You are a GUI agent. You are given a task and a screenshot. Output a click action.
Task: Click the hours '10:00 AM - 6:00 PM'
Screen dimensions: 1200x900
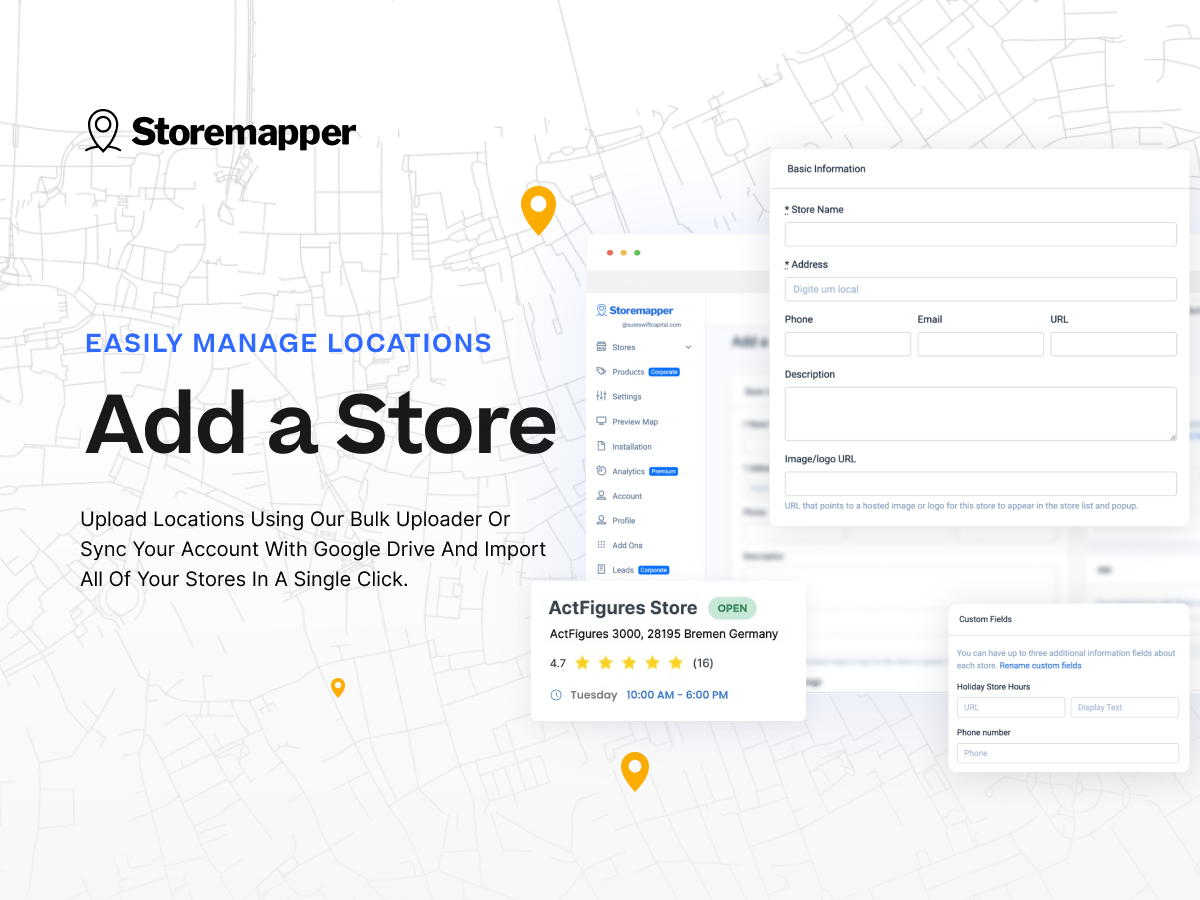point(677,695)
